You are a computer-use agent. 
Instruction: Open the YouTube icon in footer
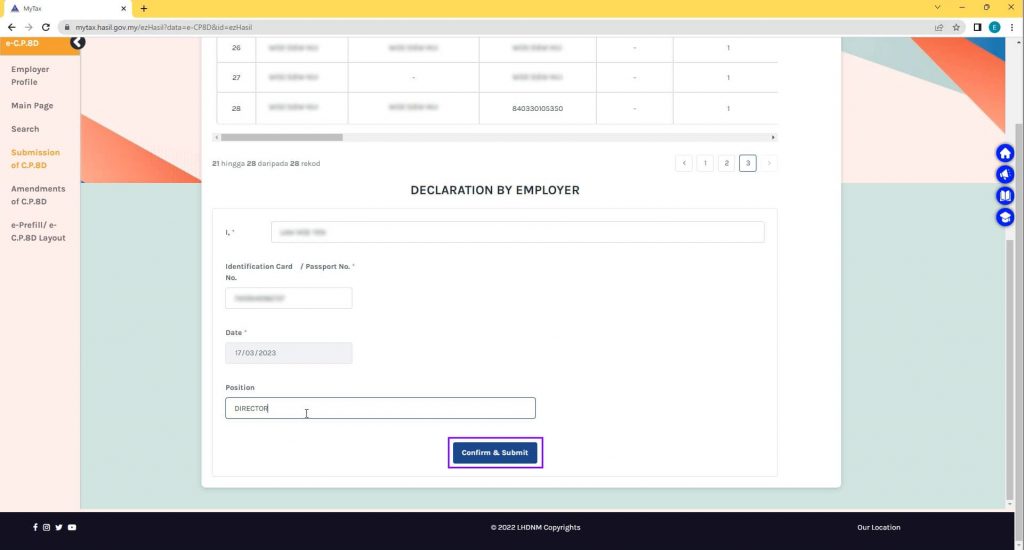72,527
